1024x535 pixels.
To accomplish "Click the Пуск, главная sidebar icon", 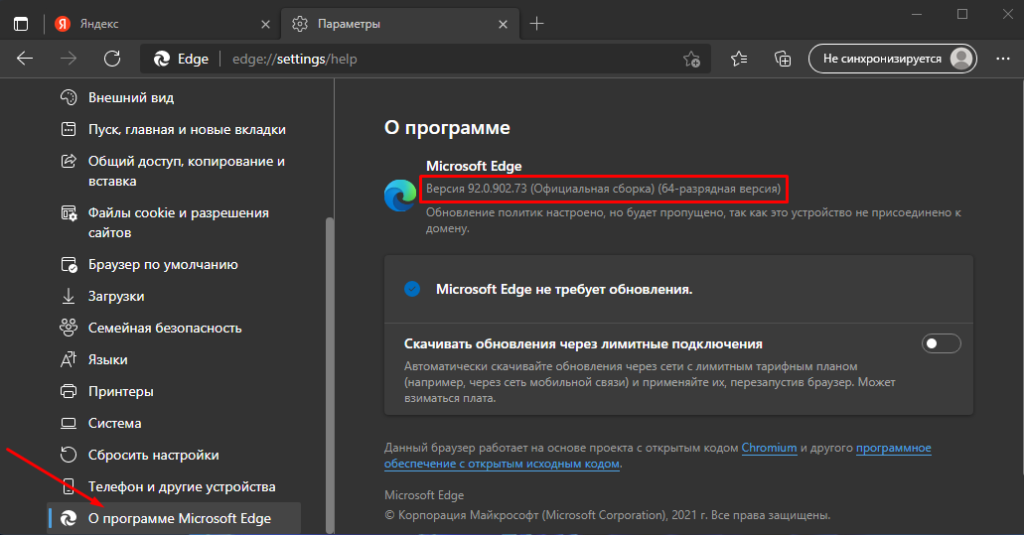I will tap(69, 129).
